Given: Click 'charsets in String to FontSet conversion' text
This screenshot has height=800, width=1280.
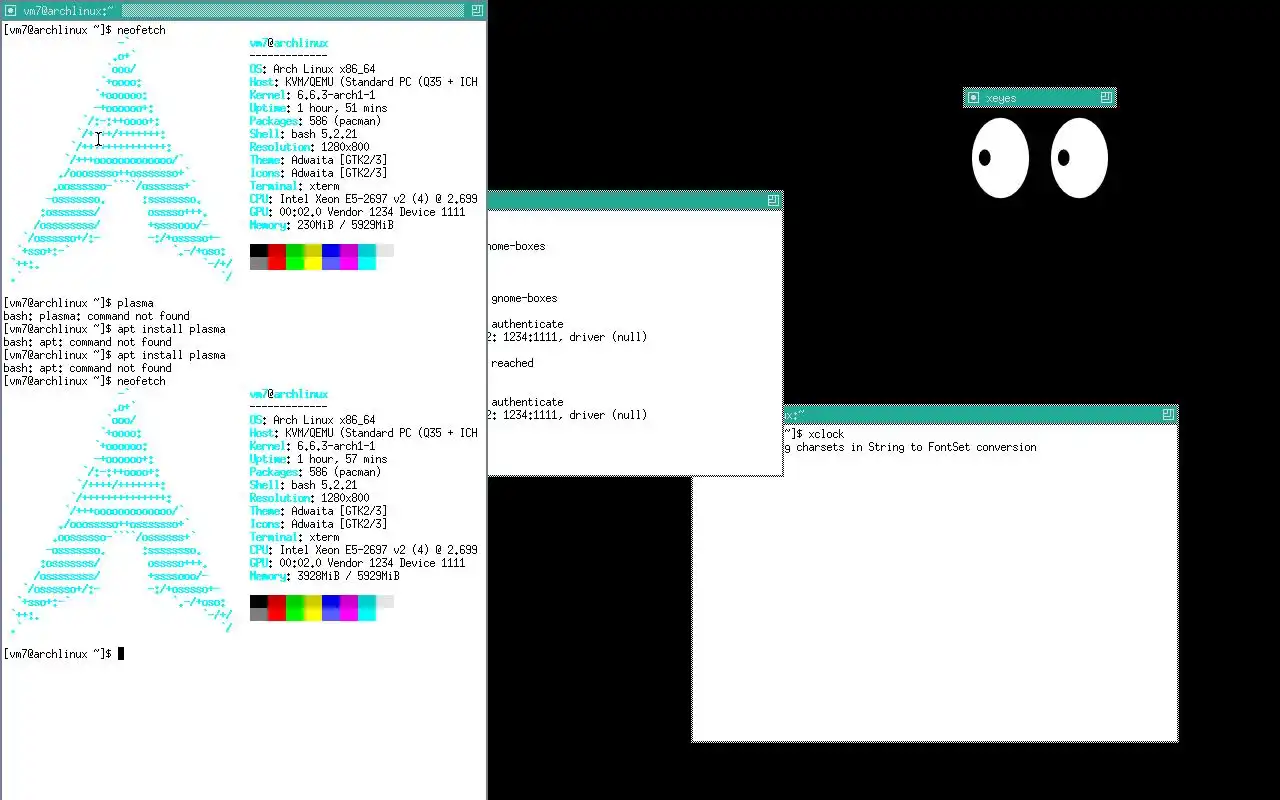Looking at the screenshot, I should tap(916, 447).
